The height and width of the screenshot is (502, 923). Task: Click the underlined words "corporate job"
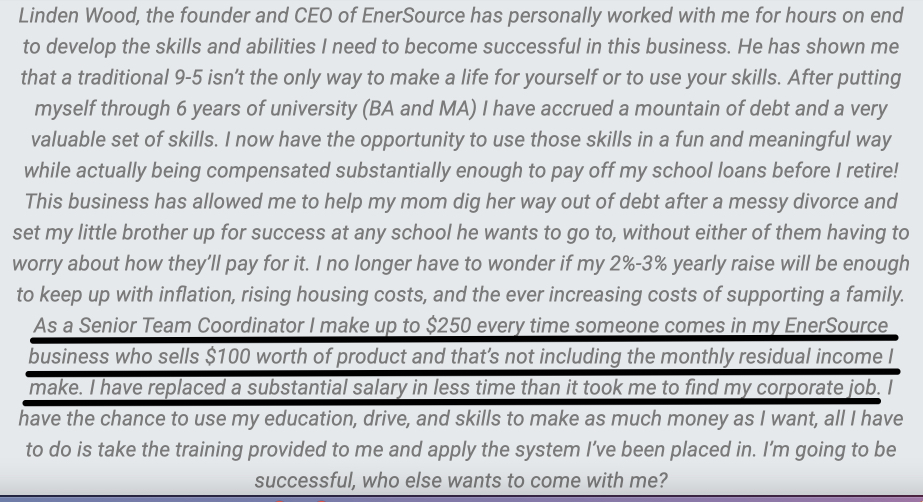(x=818, y=388)
